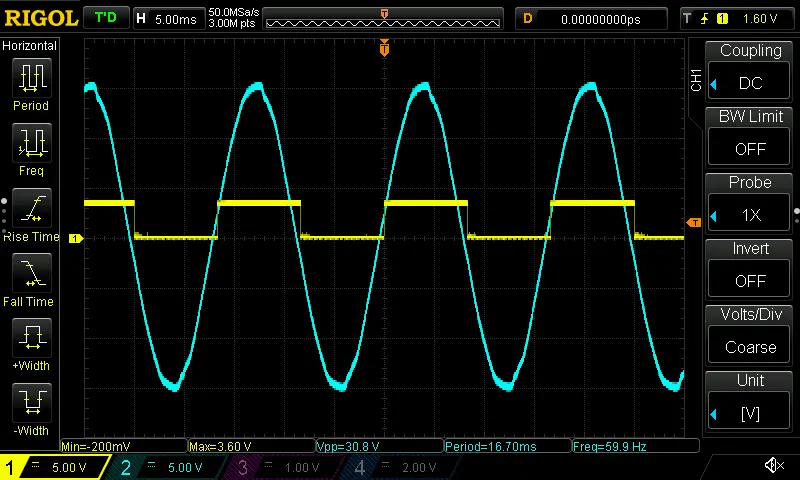
Task: Select channel 4 tab at 2.00 V
Action: pyautogui.click(x=402, y=467)
